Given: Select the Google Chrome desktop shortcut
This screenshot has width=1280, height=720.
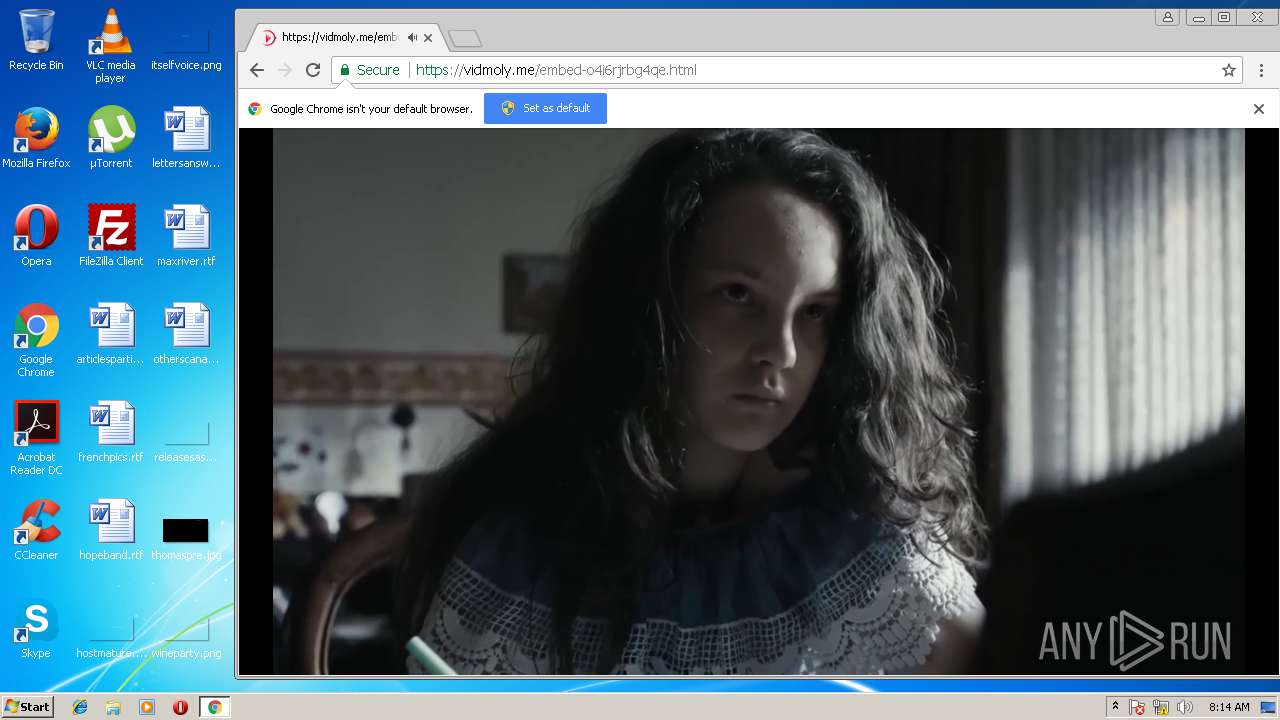Looking at the screenshot, I should pos(36,340).
